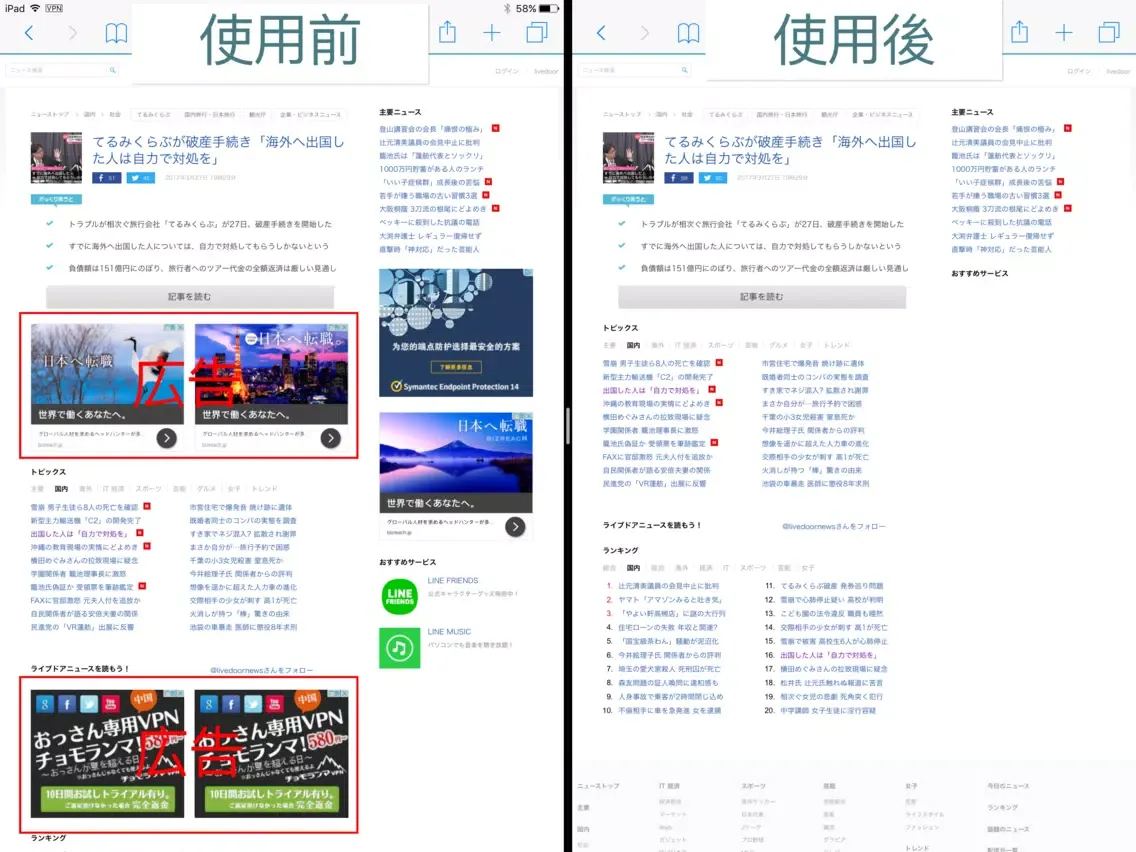This screenshot has width=1136, height=852.
Task: Switch to the スポーツ tab in トピックス
Action: [148, 489]
